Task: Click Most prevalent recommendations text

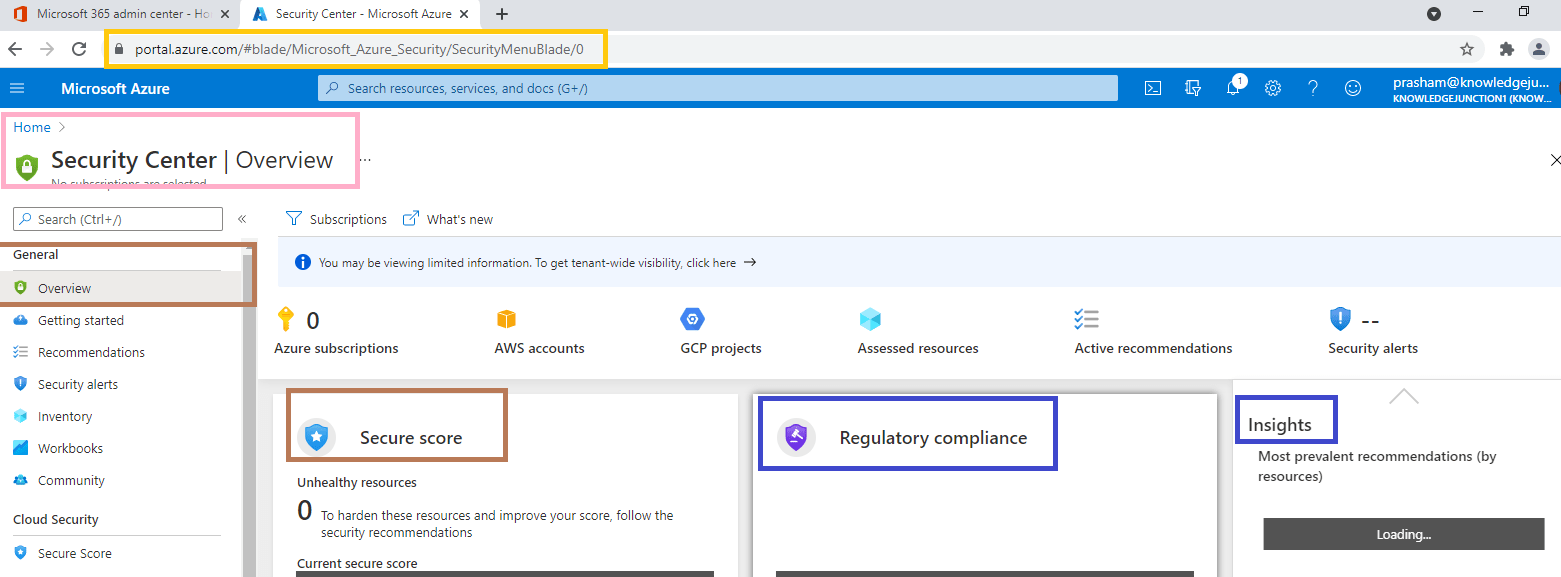Action: (1377, 466)
